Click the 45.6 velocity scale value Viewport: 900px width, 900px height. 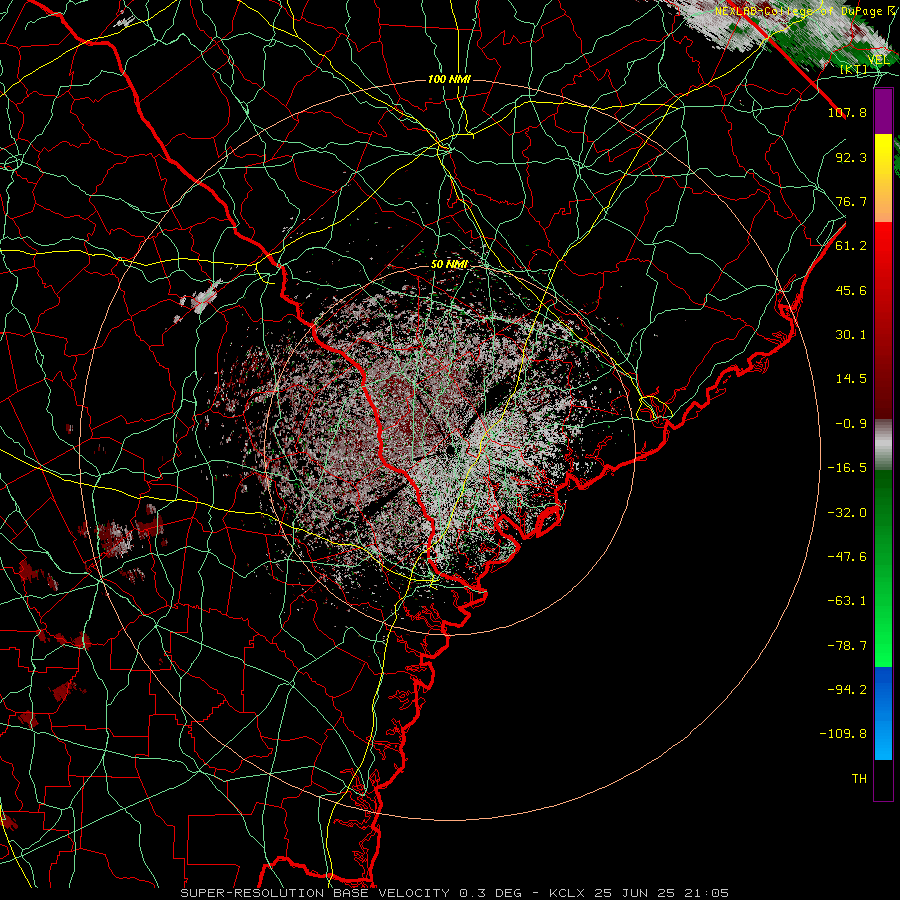[x=851, y=290]
